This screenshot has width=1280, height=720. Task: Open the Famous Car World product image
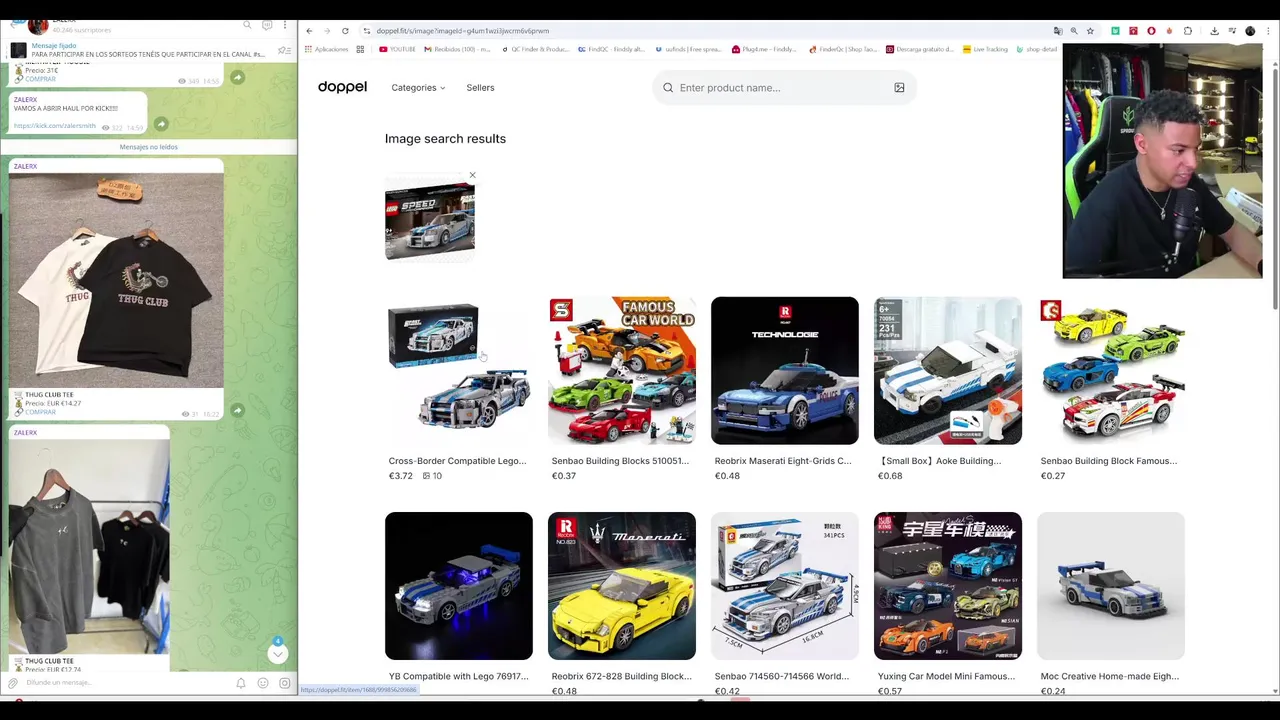[622, 370]
